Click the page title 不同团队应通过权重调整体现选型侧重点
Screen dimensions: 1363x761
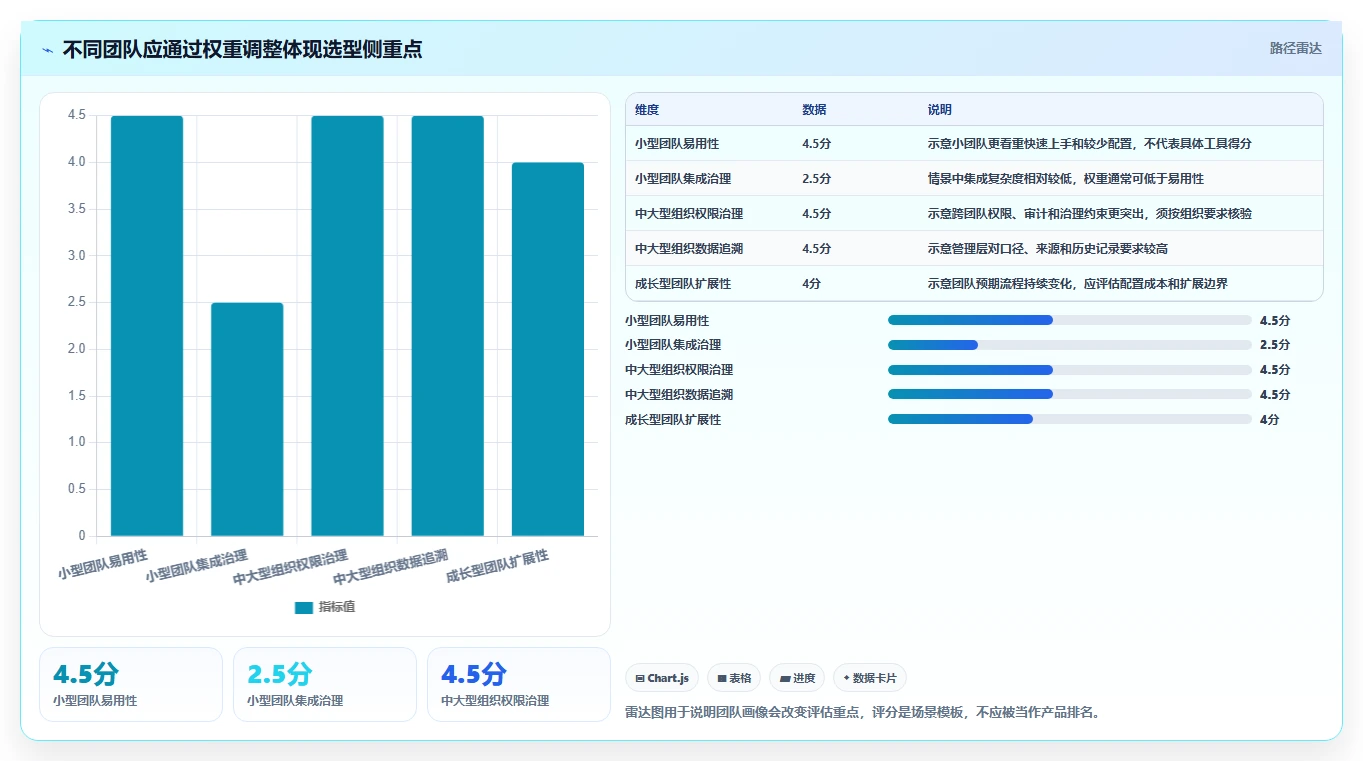pyautogui.click(x=242, y=49)
